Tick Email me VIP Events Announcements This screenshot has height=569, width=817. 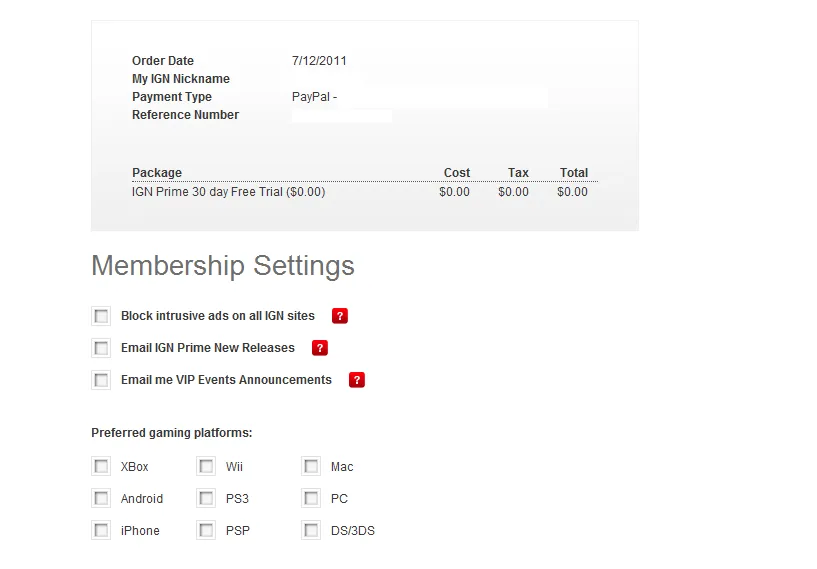(x=101, y=380)
